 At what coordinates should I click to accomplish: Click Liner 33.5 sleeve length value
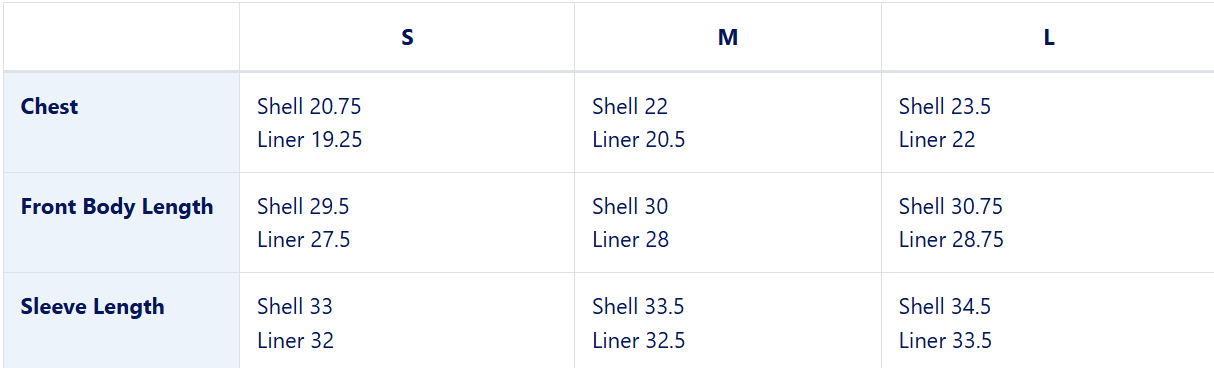click(945, 340)
